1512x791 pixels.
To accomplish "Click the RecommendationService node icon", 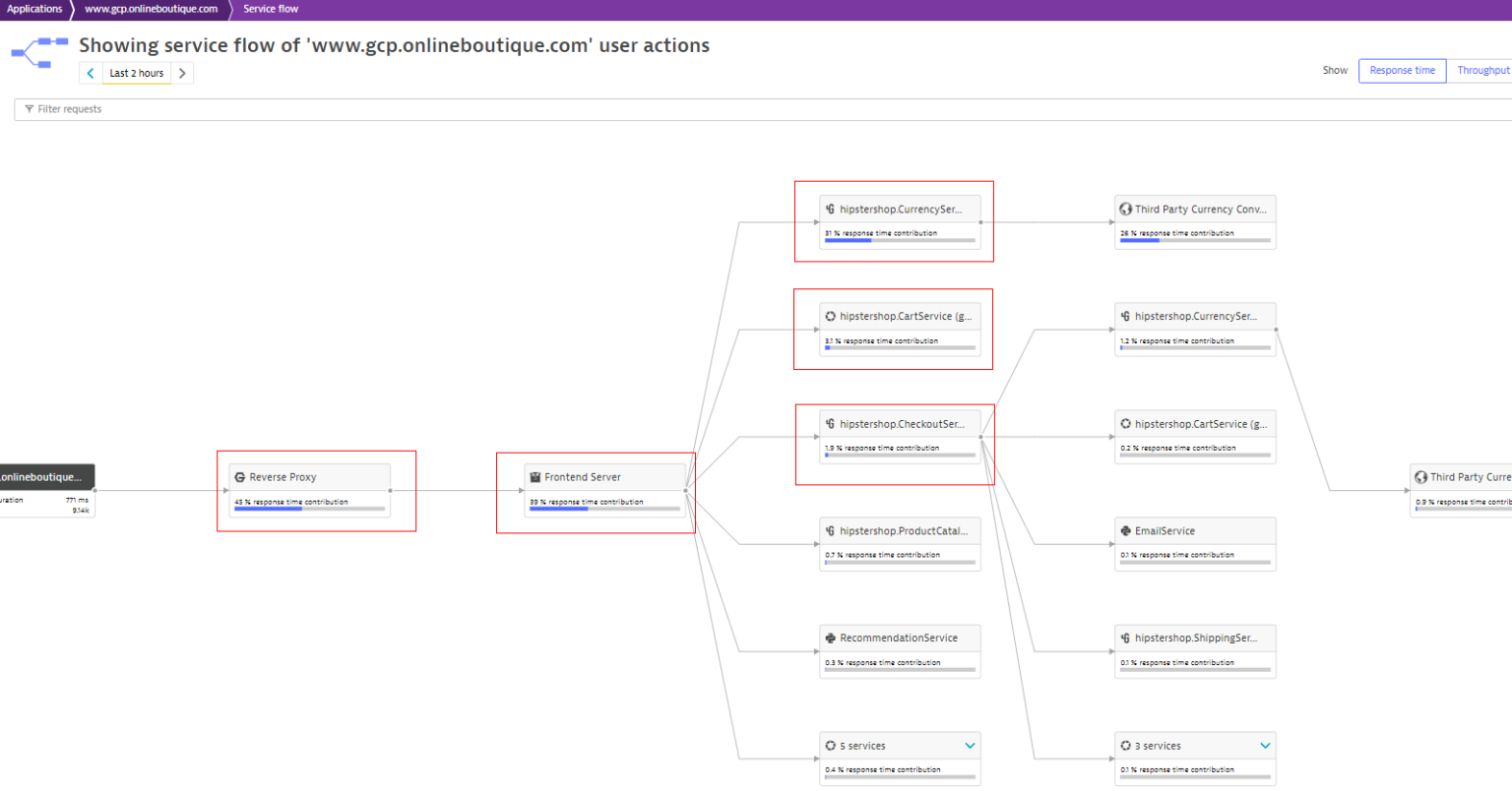I will (830, 639).
